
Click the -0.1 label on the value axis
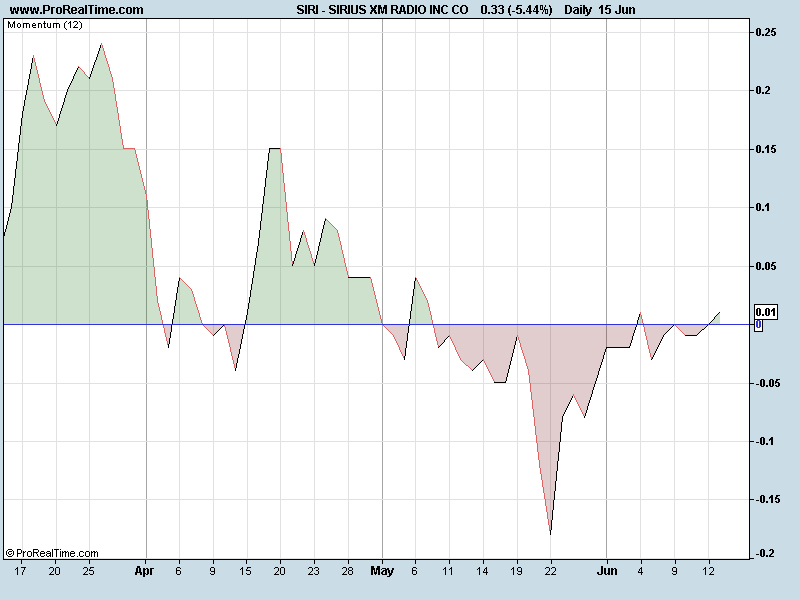(x=765, y=441)
